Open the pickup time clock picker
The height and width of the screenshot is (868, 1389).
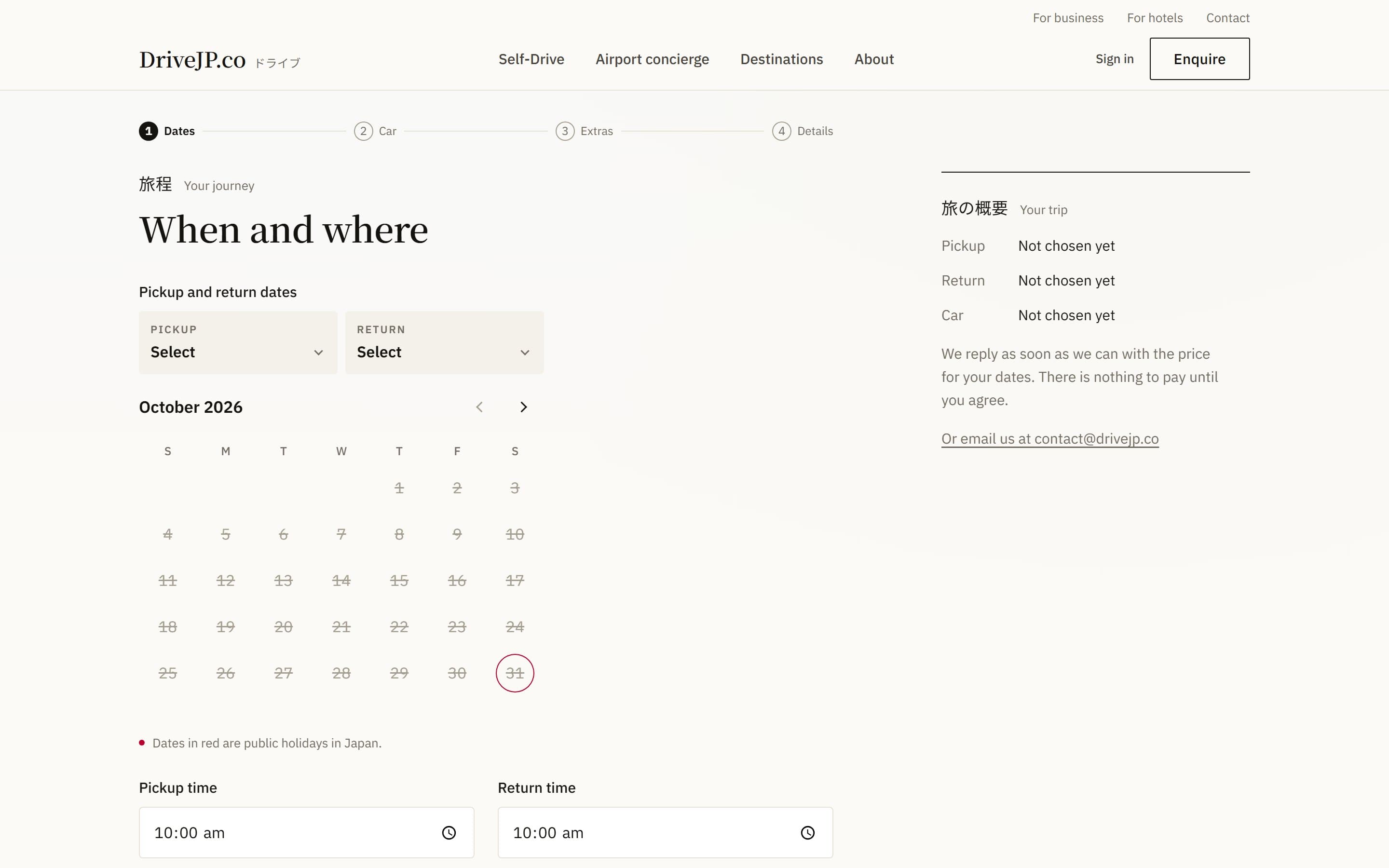pyautogui.click(x=449, y=832)
